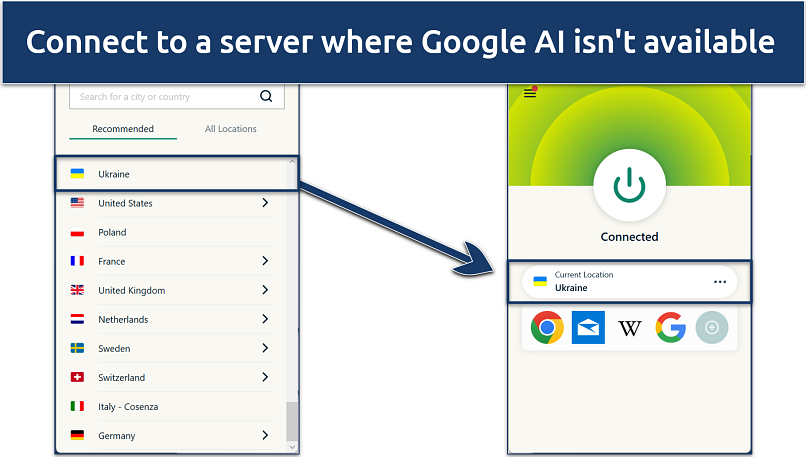Click the France flag icon

pyautogui.click(x=77, y=261)
